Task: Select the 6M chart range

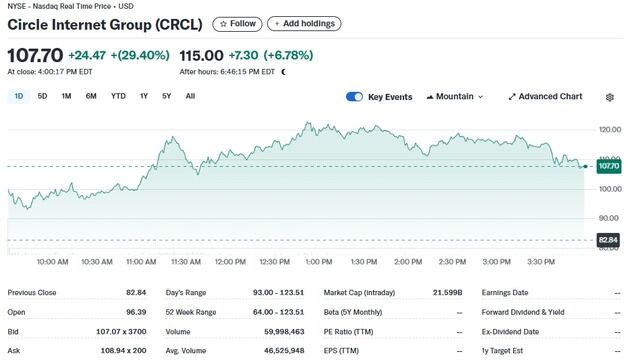Action: point(91,96)
